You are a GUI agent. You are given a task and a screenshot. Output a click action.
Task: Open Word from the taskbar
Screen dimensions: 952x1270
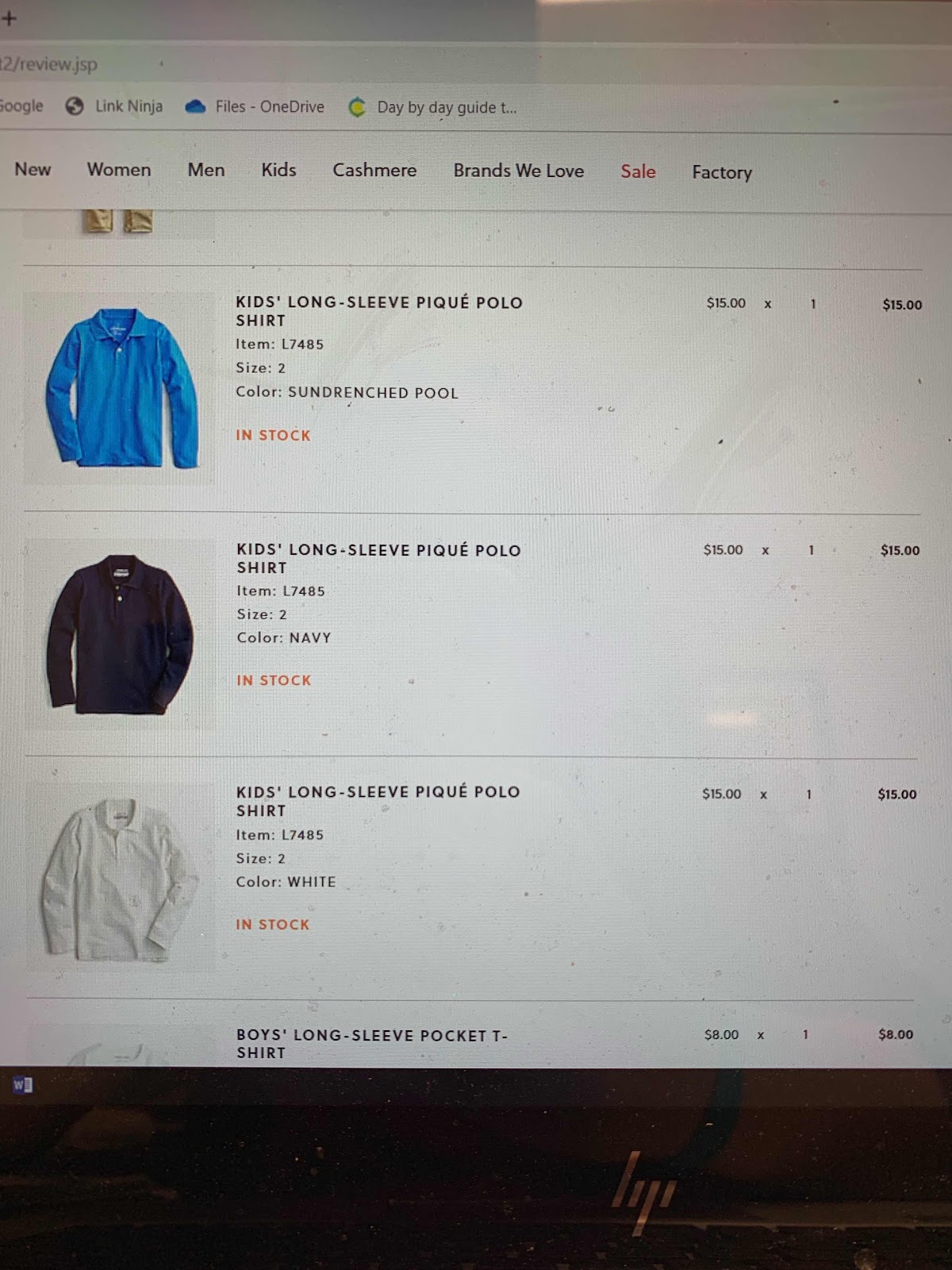tap(22, 1084)
